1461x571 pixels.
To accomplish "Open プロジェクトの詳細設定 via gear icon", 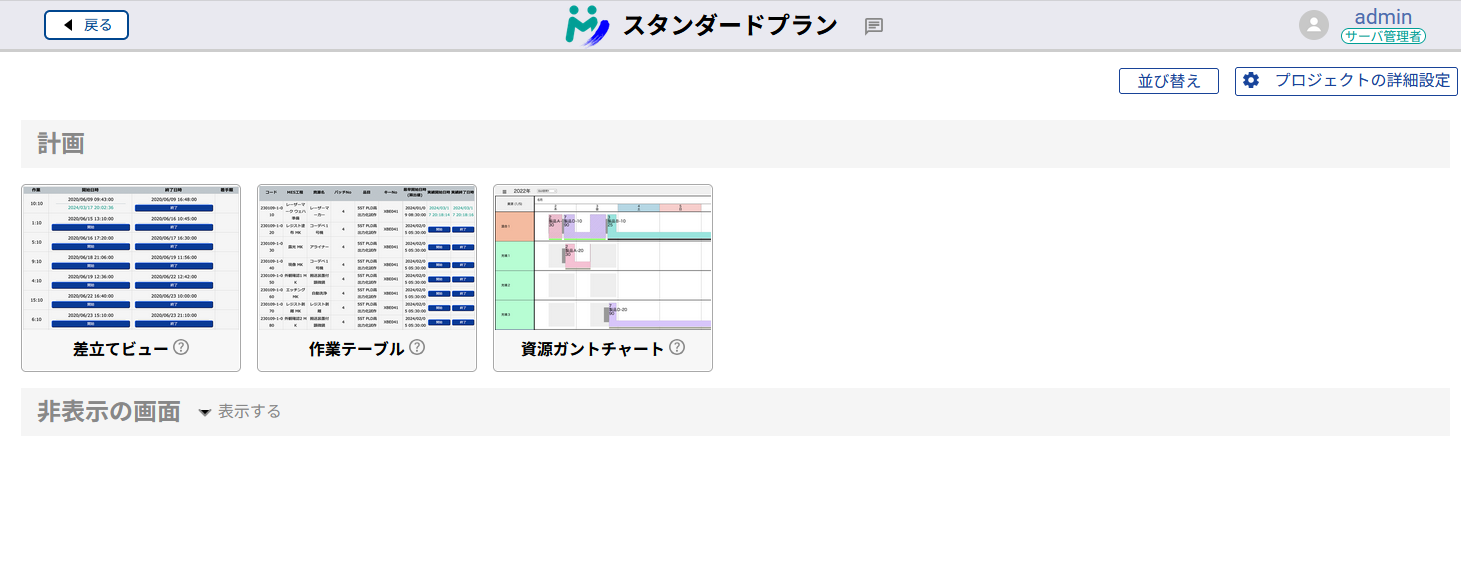I will pos(1251,81).
